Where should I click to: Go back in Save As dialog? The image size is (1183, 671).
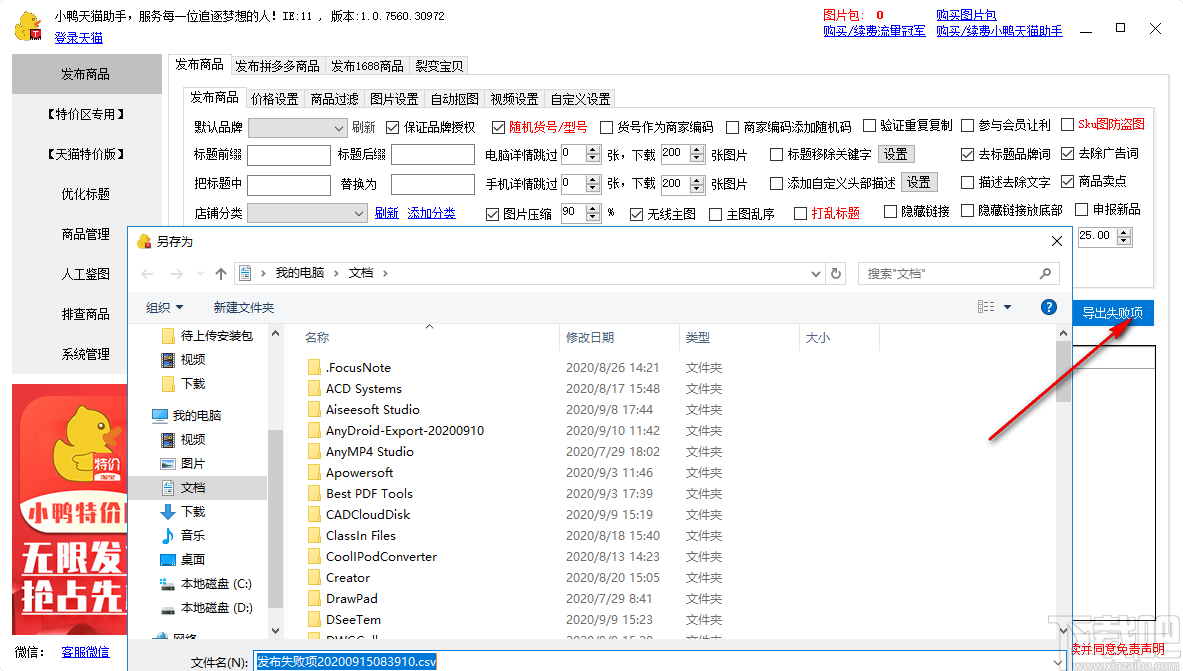pos(147,273)
